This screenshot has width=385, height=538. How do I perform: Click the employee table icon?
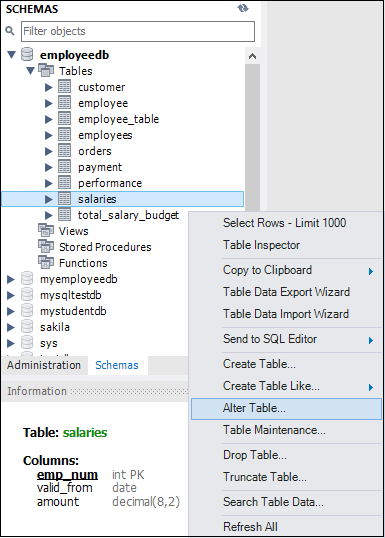pyautogui.click(x=65, y=103)
